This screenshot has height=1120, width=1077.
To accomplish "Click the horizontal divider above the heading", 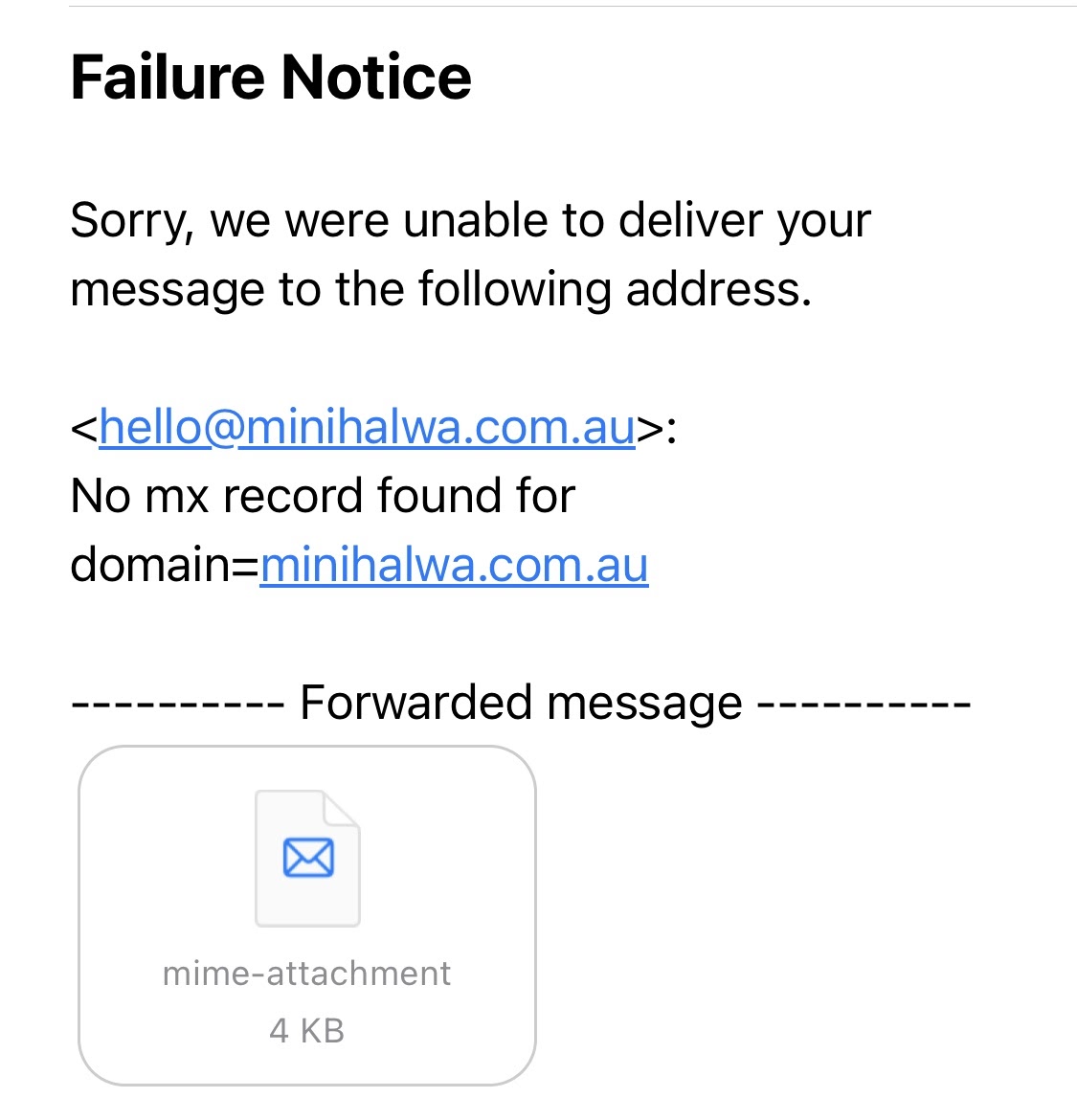I will coord(572,7).
